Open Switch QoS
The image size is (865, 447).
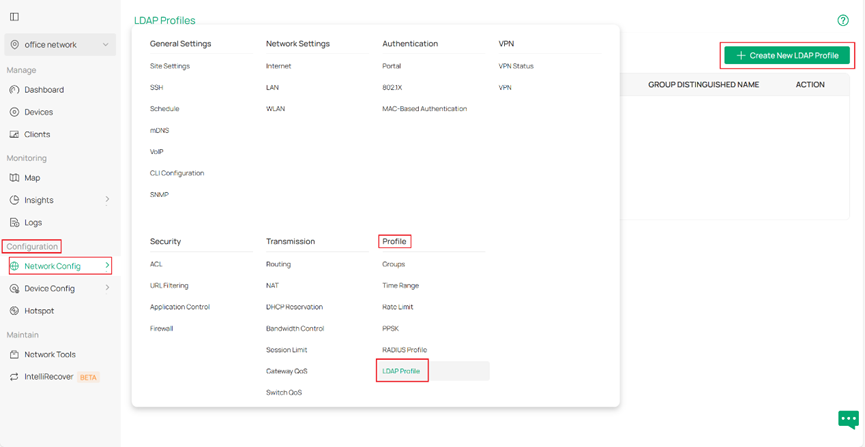click(284, 392)
